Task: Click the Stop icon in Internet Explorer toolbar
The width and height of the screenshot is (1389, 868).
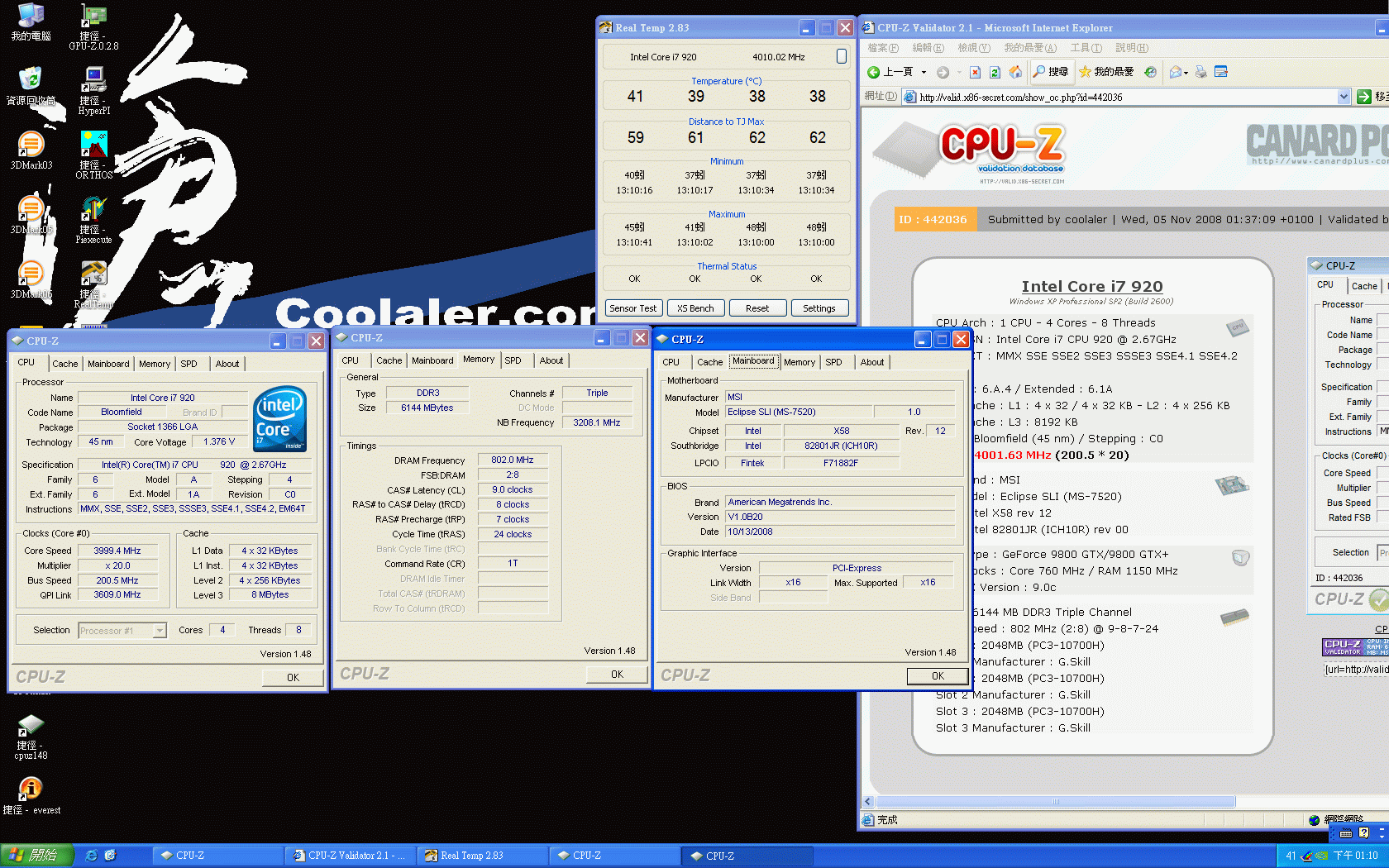Action: [x=976, y=72]
